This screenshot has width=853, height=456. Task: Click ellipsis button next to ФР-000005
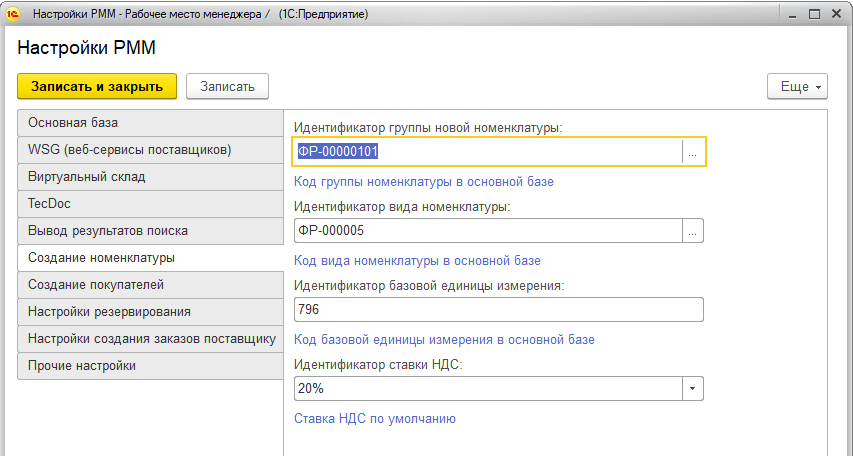point(693,231)
